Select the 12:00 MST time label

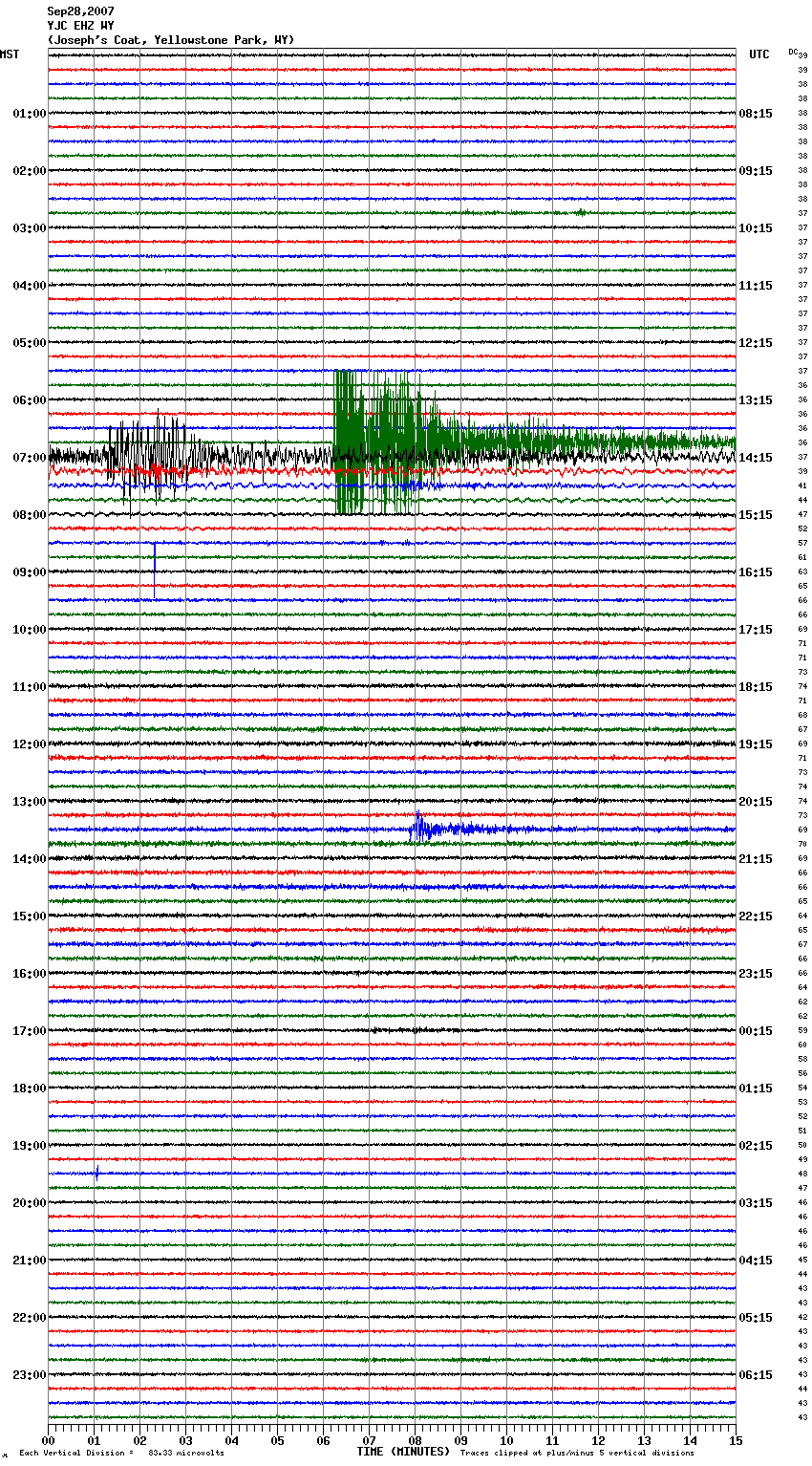coord(30,744)
